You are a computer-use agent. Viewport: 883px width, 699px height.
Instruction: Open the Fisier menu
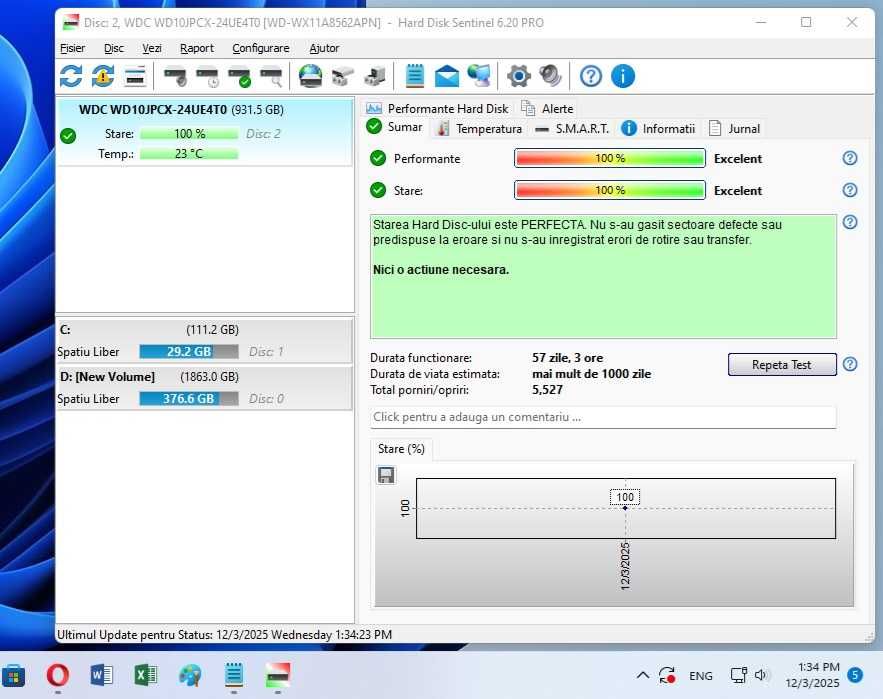point(73,48)
